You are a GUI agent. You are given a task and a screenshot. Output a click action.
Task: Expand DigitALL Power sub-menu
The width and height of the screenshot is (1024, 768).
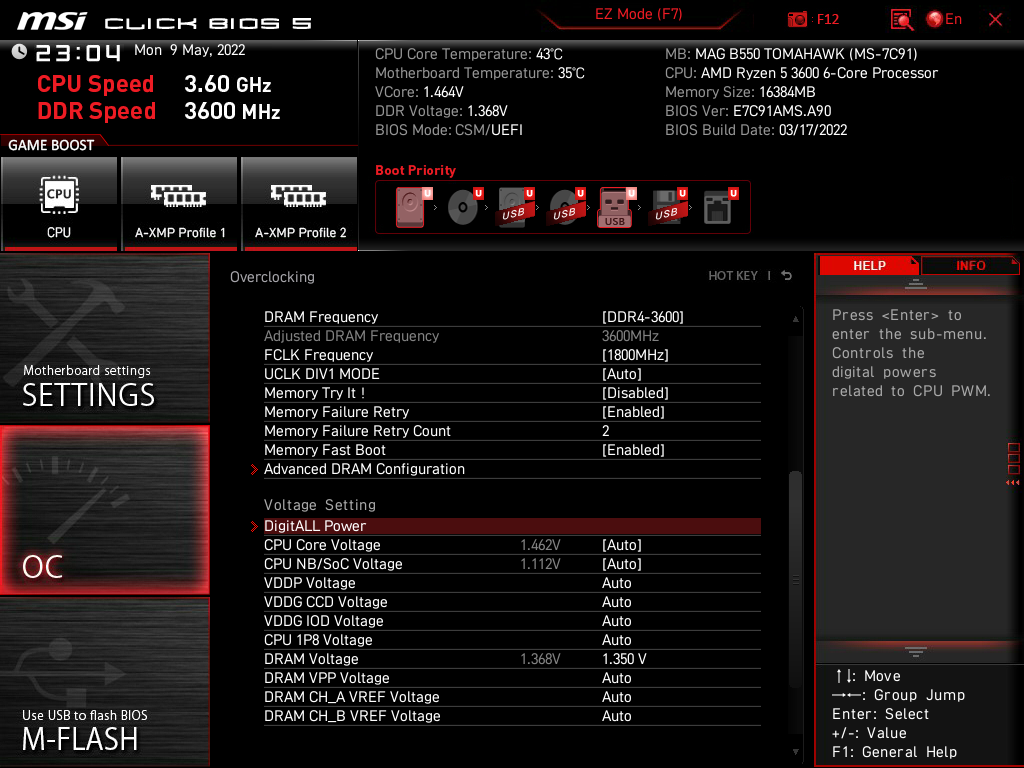512,526
